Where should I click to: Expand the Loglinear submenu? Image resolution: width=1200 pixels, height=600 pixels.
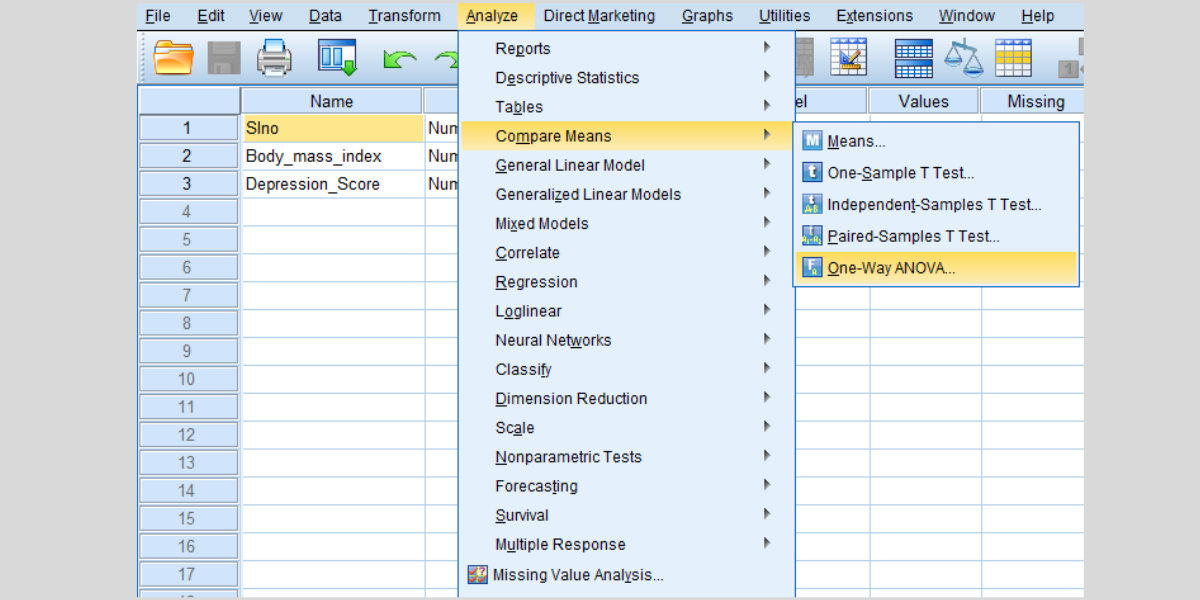coord(627,311)
